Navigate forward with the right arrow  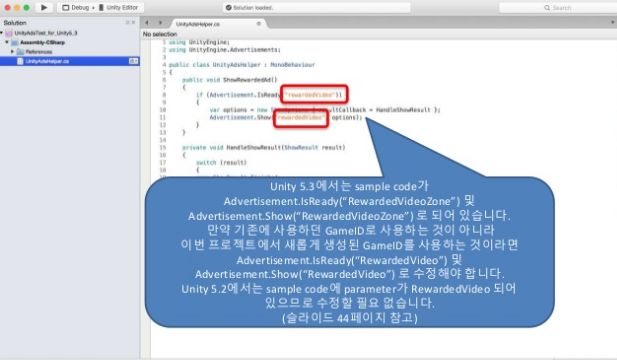pos(160,23)
